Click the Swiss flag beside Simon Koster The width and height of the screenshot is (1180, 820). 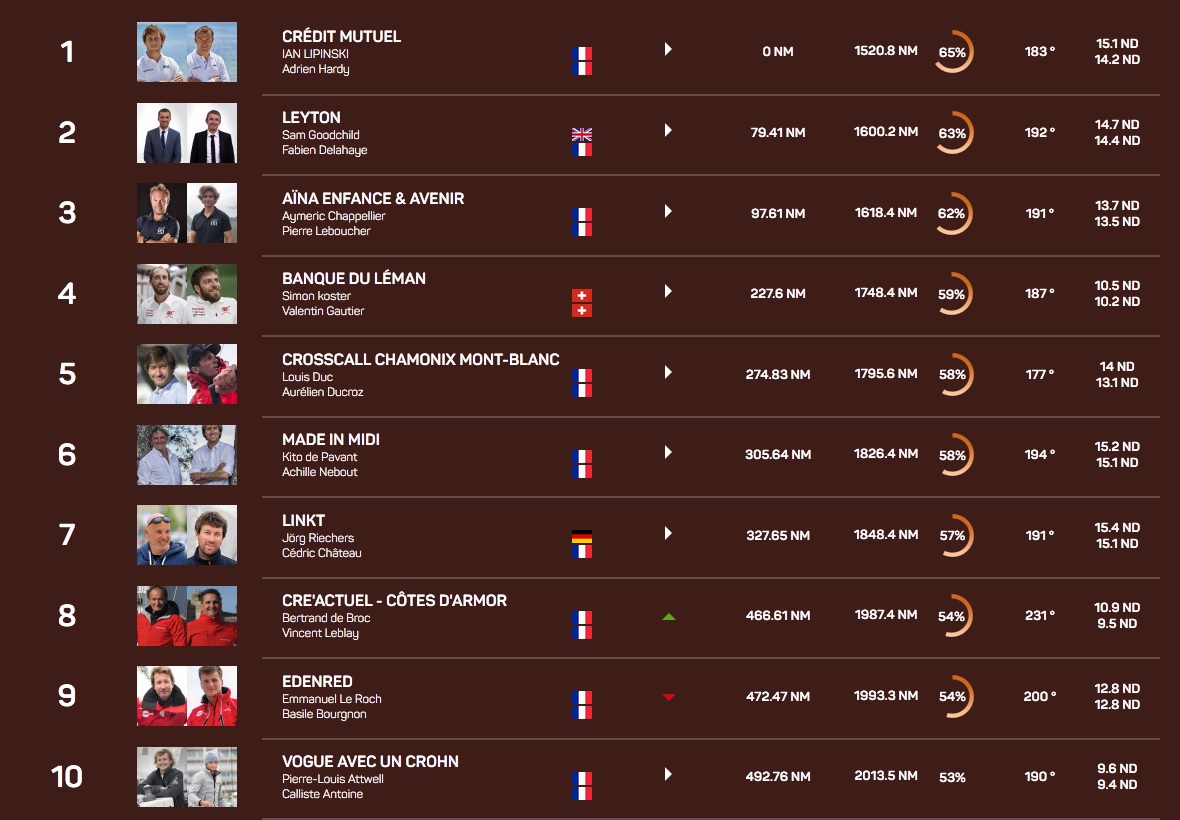pos(581,296)
